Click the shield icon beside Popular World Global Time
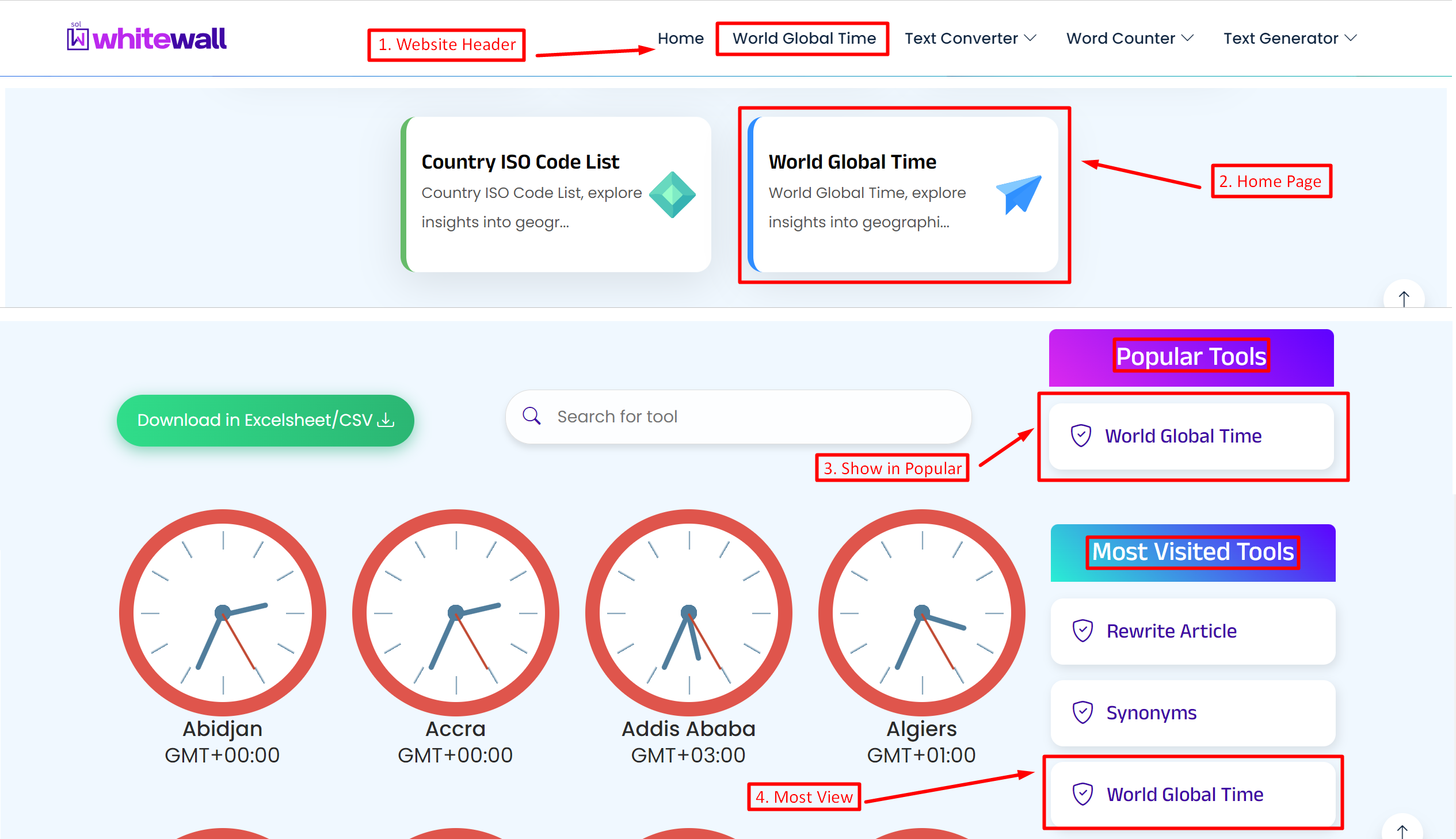 pyautogui.click(x=1081, y=436)
